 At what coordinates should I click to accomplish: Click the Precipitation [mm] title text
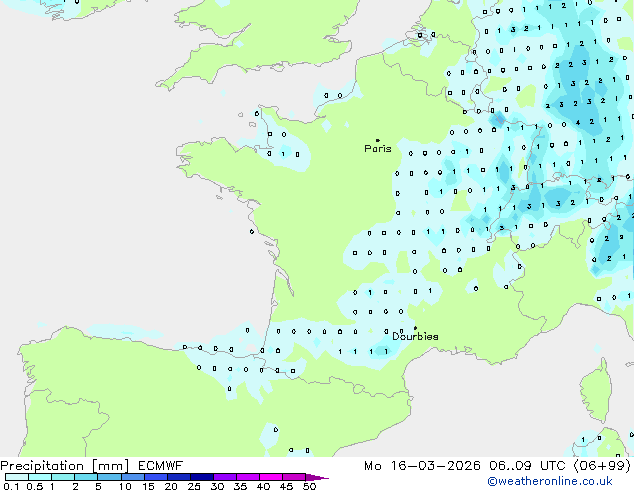coord(65,466)
